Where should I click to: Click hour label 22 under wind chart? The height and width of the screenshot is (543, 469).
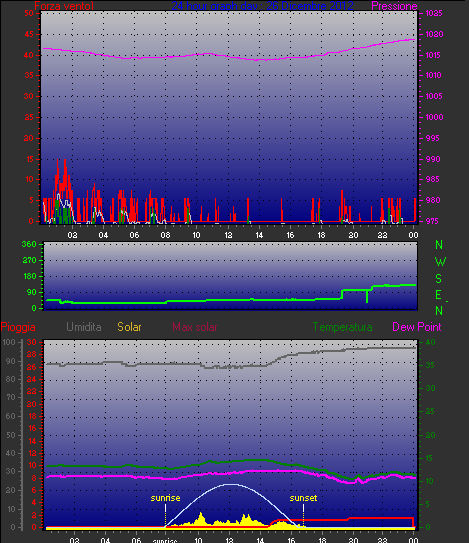[382, 235]
